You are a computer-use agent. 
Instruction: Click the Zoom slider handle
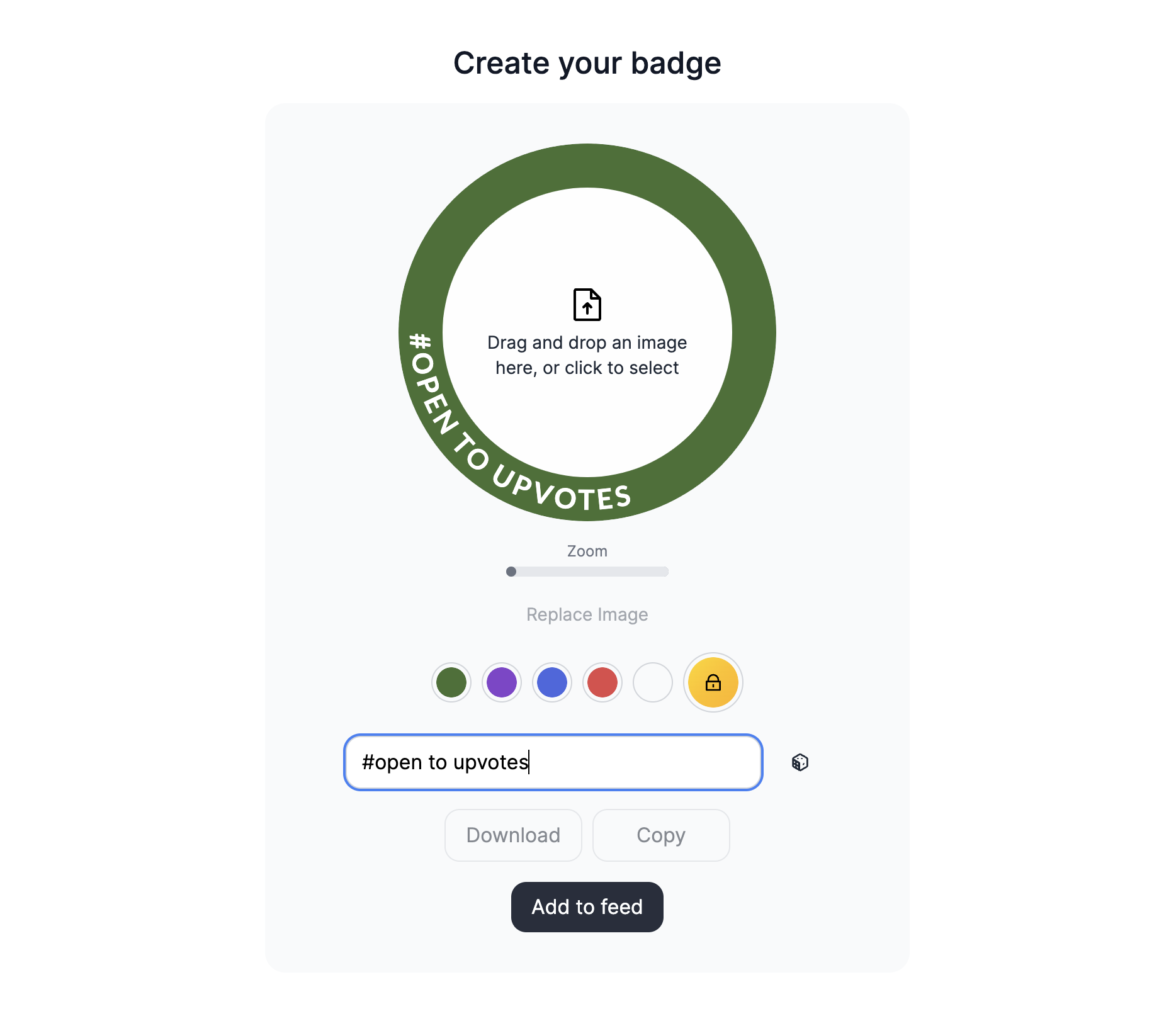(x=511, y=572)
